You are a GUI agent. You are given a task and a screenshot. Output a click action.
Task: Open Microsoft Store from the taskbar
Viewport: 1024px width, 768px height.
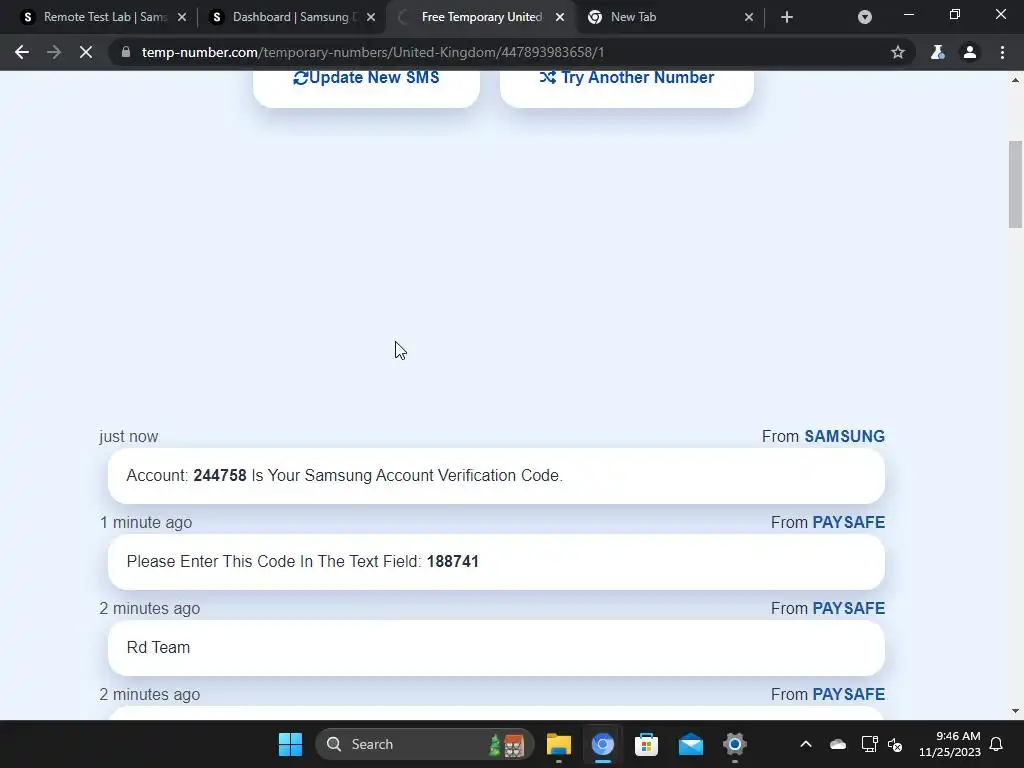[x=647, y=744]
